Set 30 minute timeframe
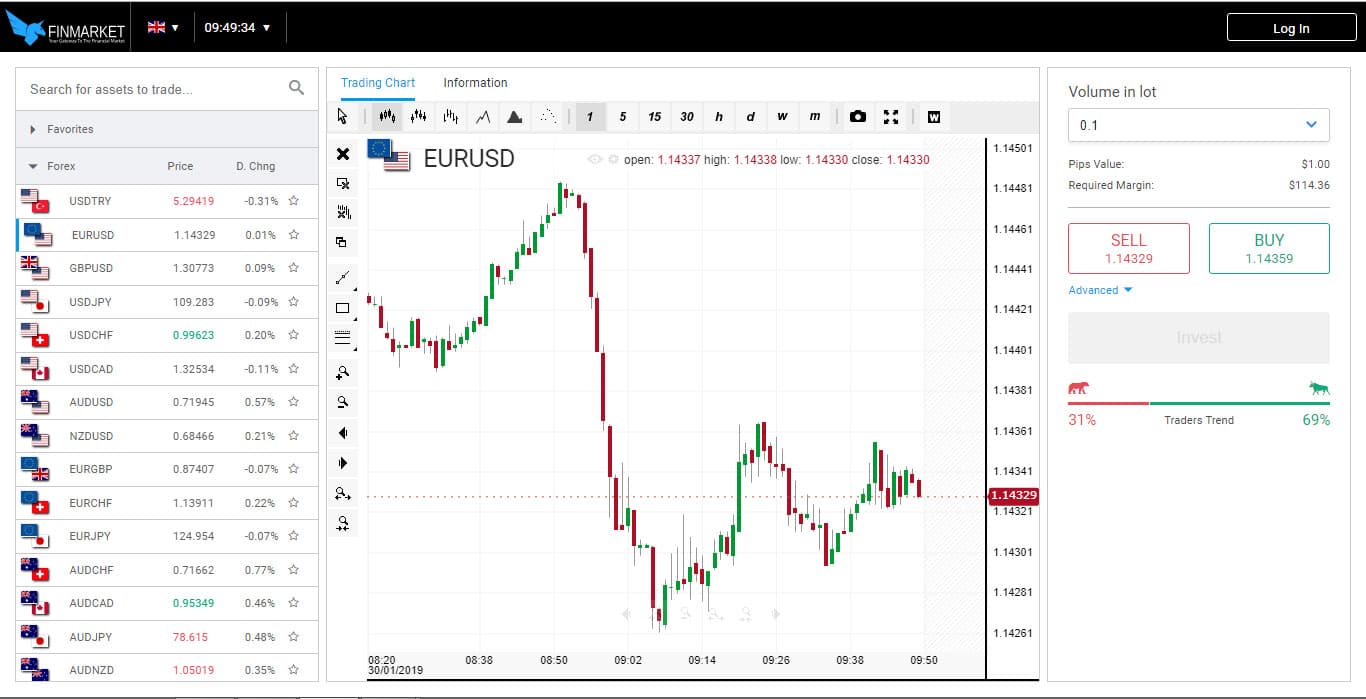This screenshot has height=699, width=1366. tap(687, 117)
